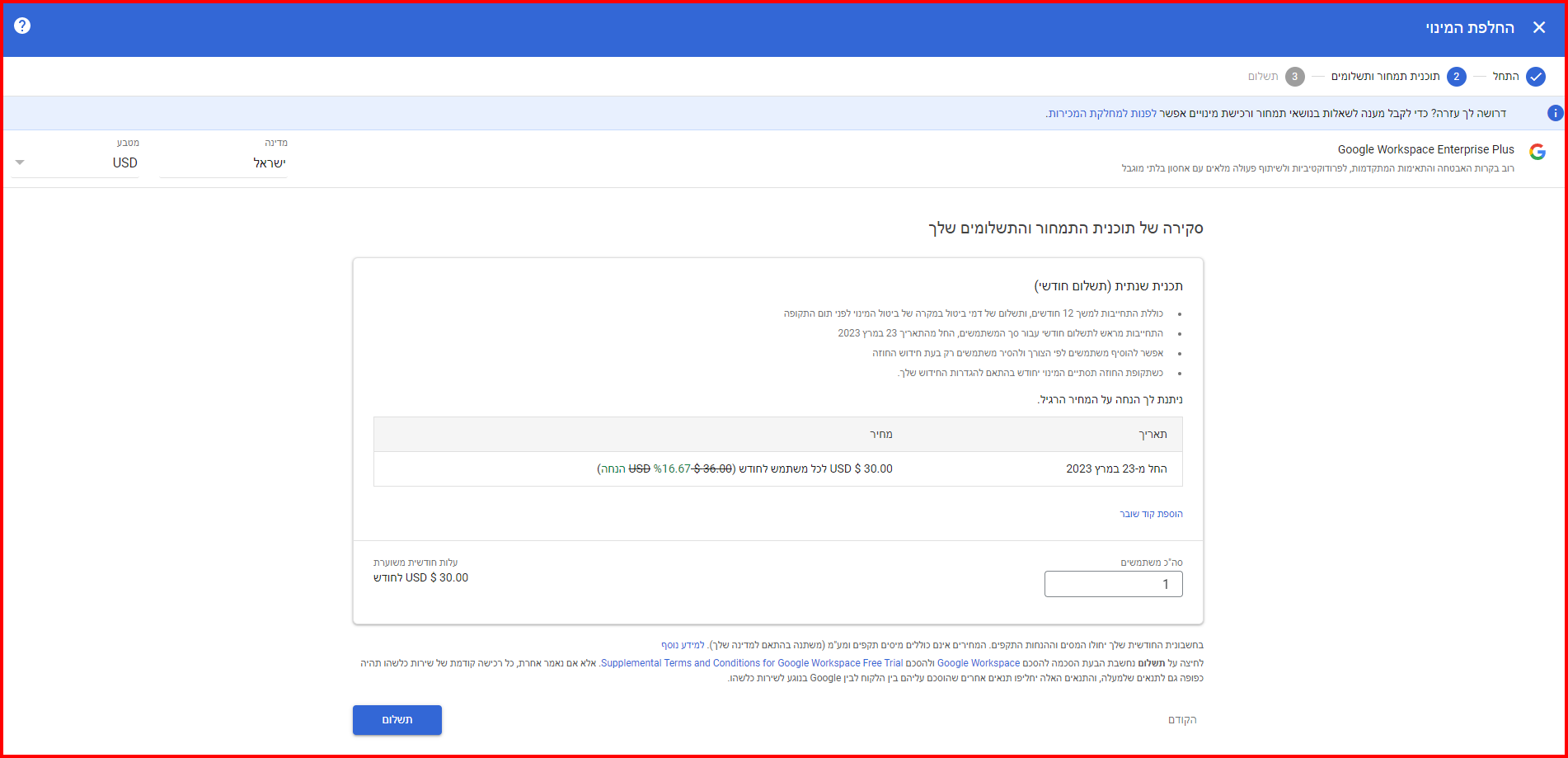This screenshot has width=1568, height=758.
Task: Open the help question mark icon
Action: (22, 26)
